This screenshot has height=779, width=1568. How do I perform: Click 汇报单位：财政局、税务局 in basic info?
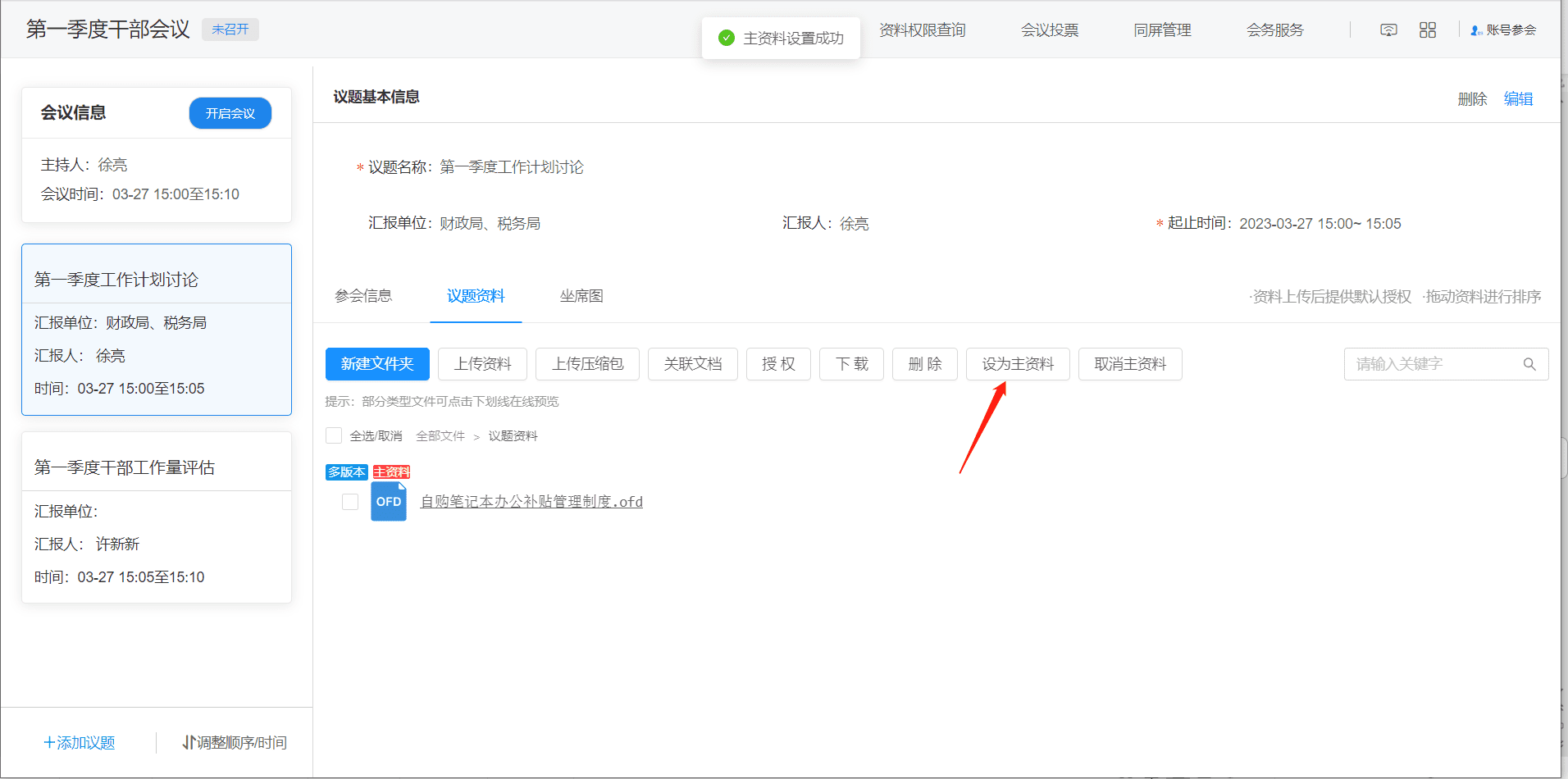coord(454,223)
